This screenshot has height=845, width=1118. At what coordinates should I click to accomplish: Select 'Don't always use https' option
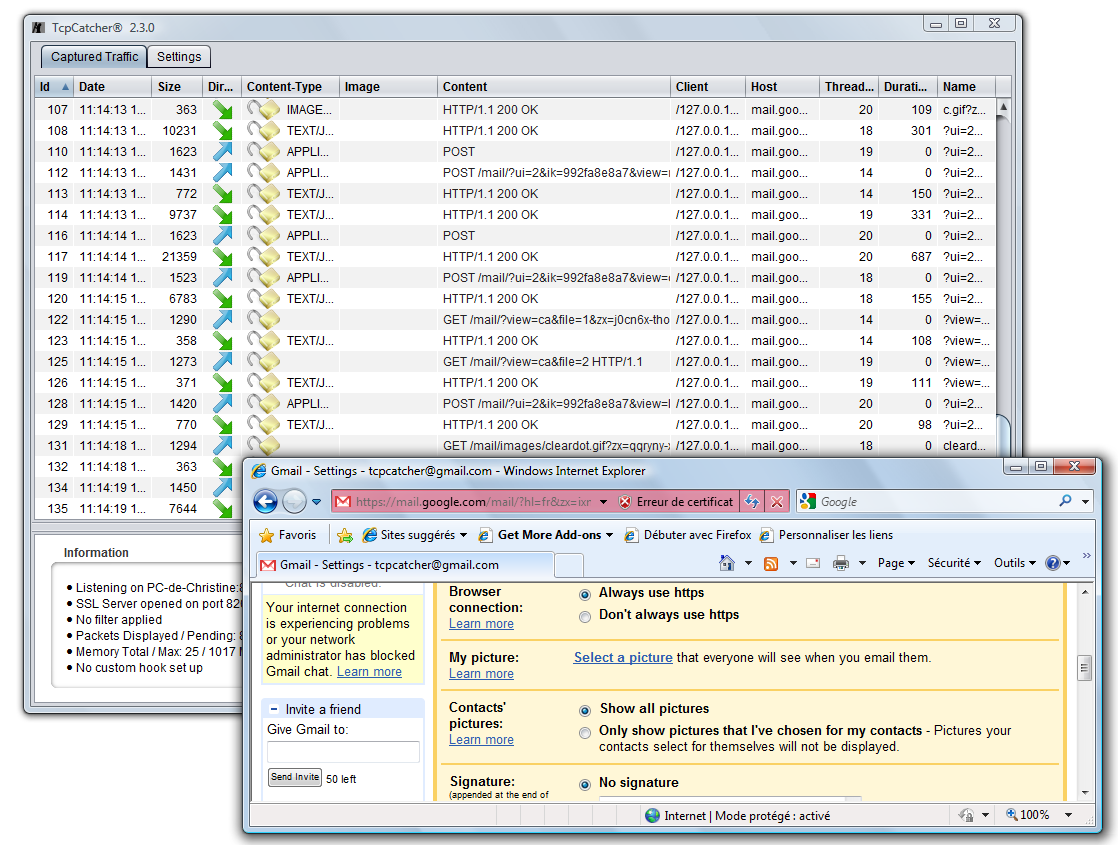[585, 616]
